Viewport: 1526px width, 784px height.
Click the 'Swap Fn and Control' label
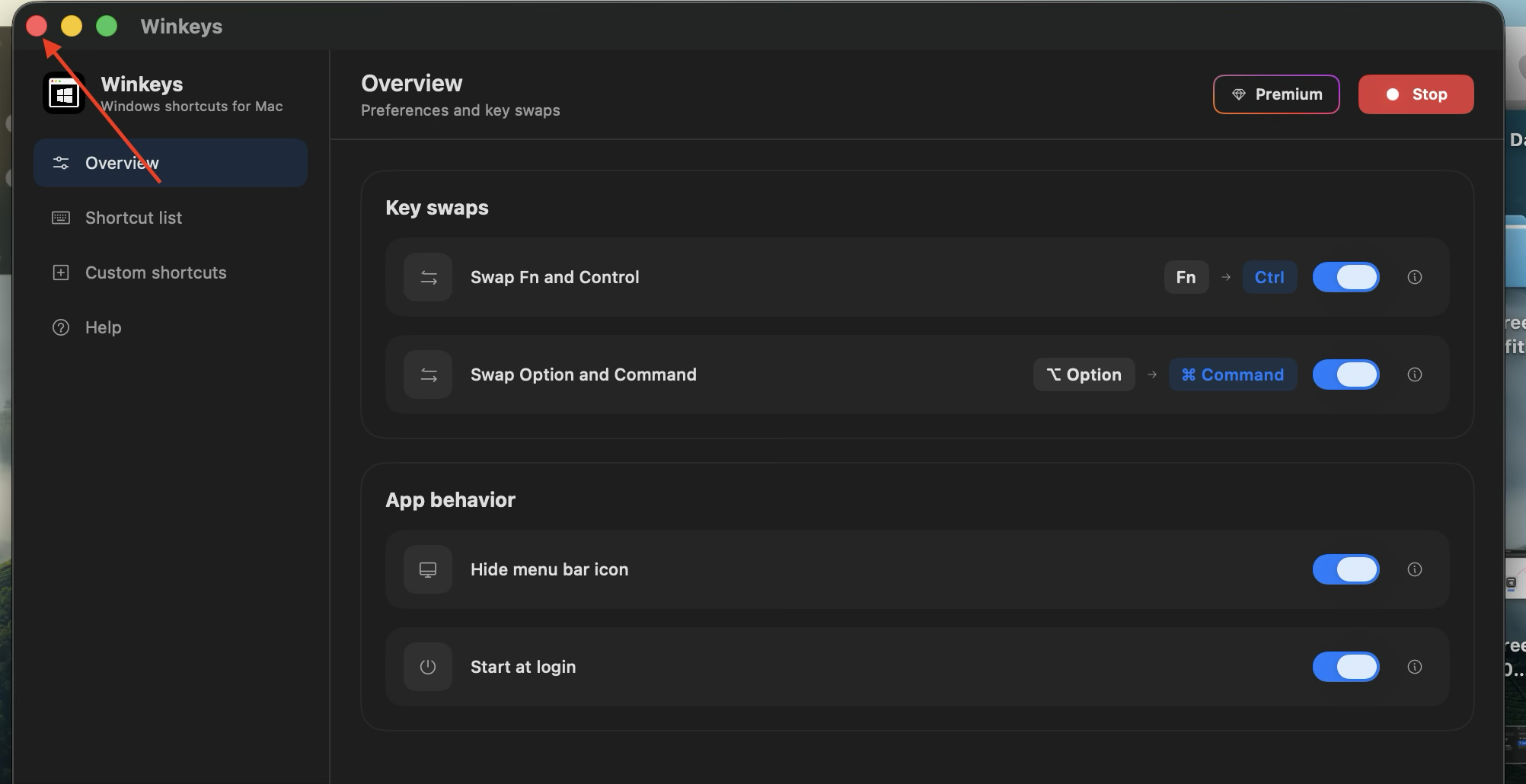click(x=555, y=277)
